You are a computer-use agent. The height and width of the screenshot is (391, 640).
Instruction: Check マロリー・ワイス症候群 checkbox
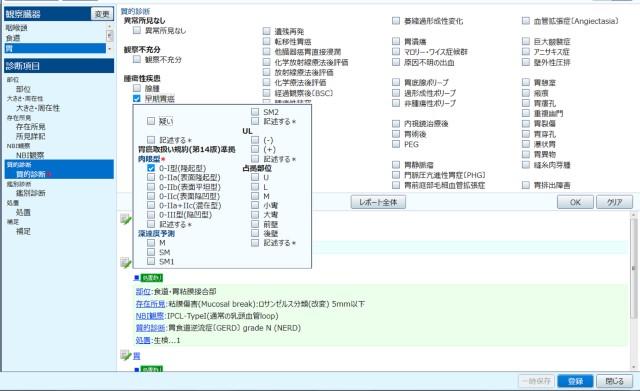(396, 51)
